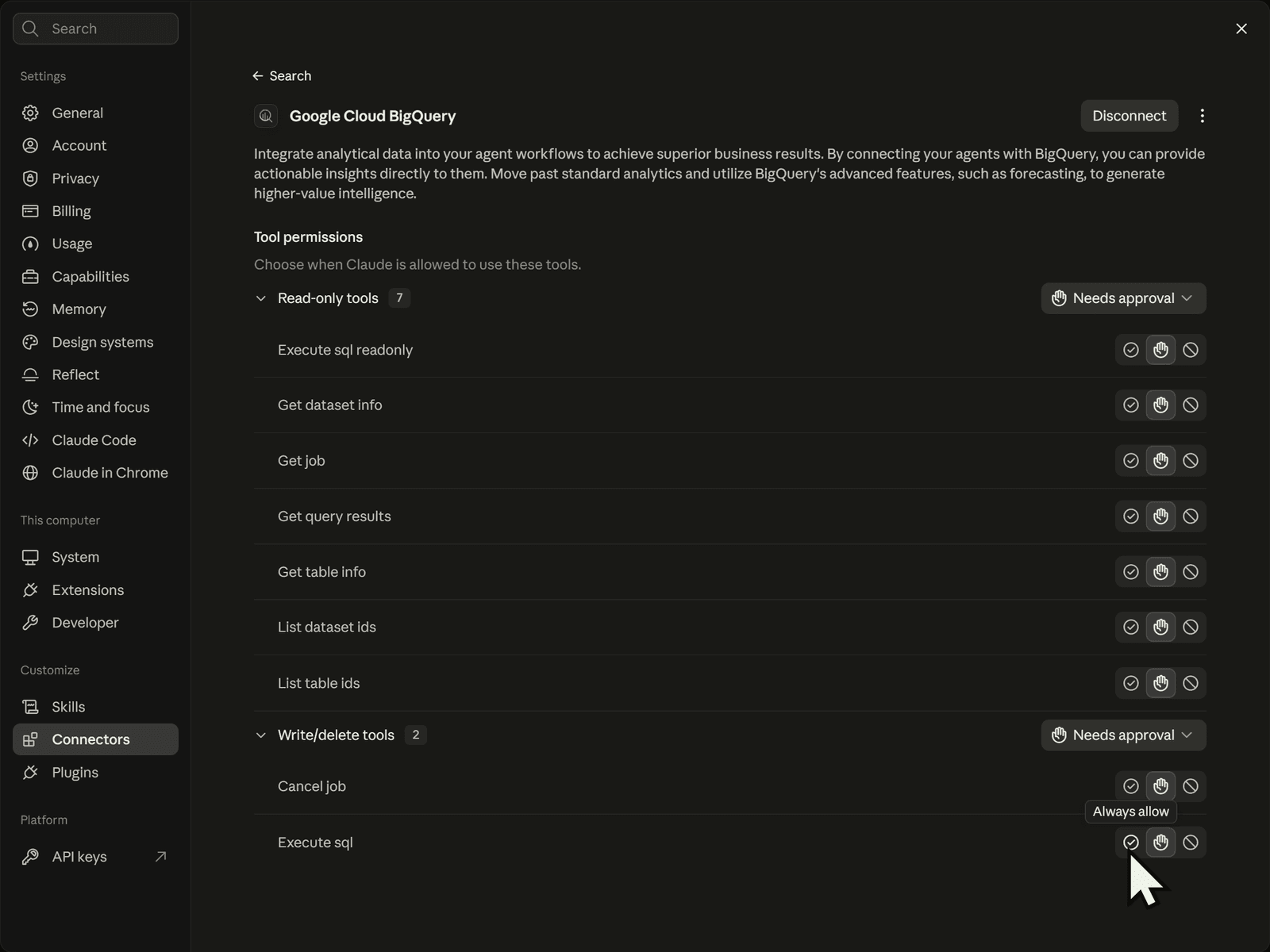Always allow the Execute sql tool
Screen dimensions: 1270x952
1131,843
